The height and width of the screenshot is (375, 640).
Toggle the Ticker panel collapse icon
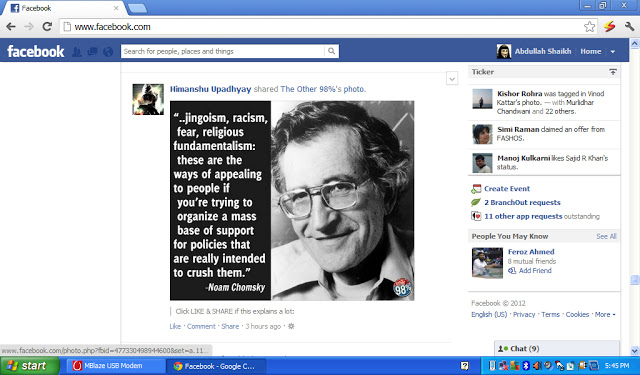tap(613, 72)
